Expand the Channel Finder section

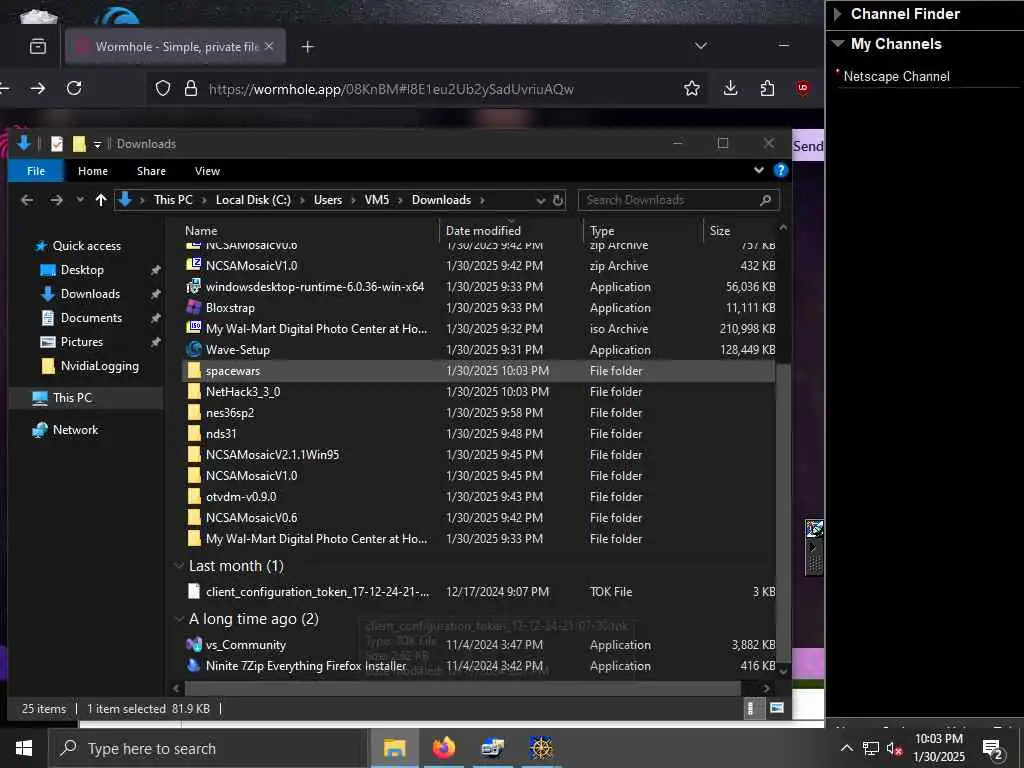tap(838, 14)
